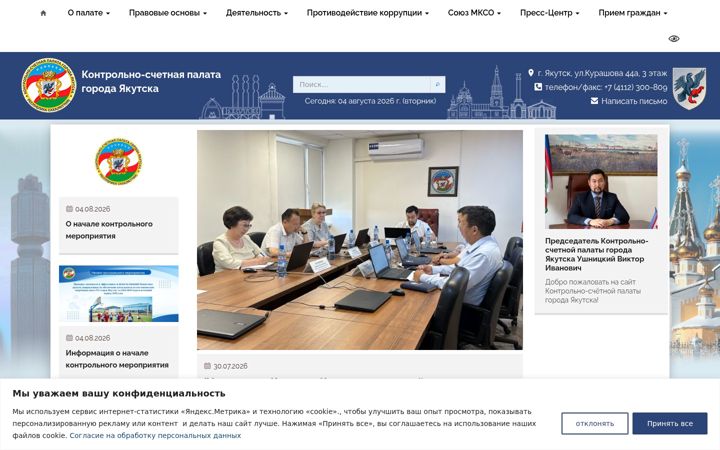Open Председатель Контрольно-счетной палаты heading link
The image size is (720, 450).
(596, 254)
